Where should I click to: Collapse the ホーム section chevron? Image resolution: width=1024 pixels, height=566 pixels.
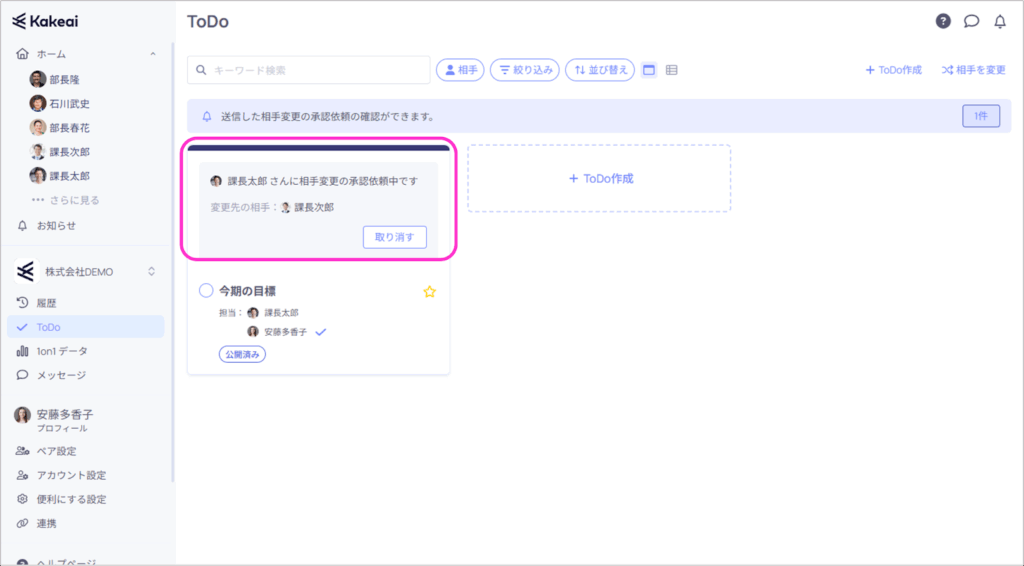pos(152,54)
